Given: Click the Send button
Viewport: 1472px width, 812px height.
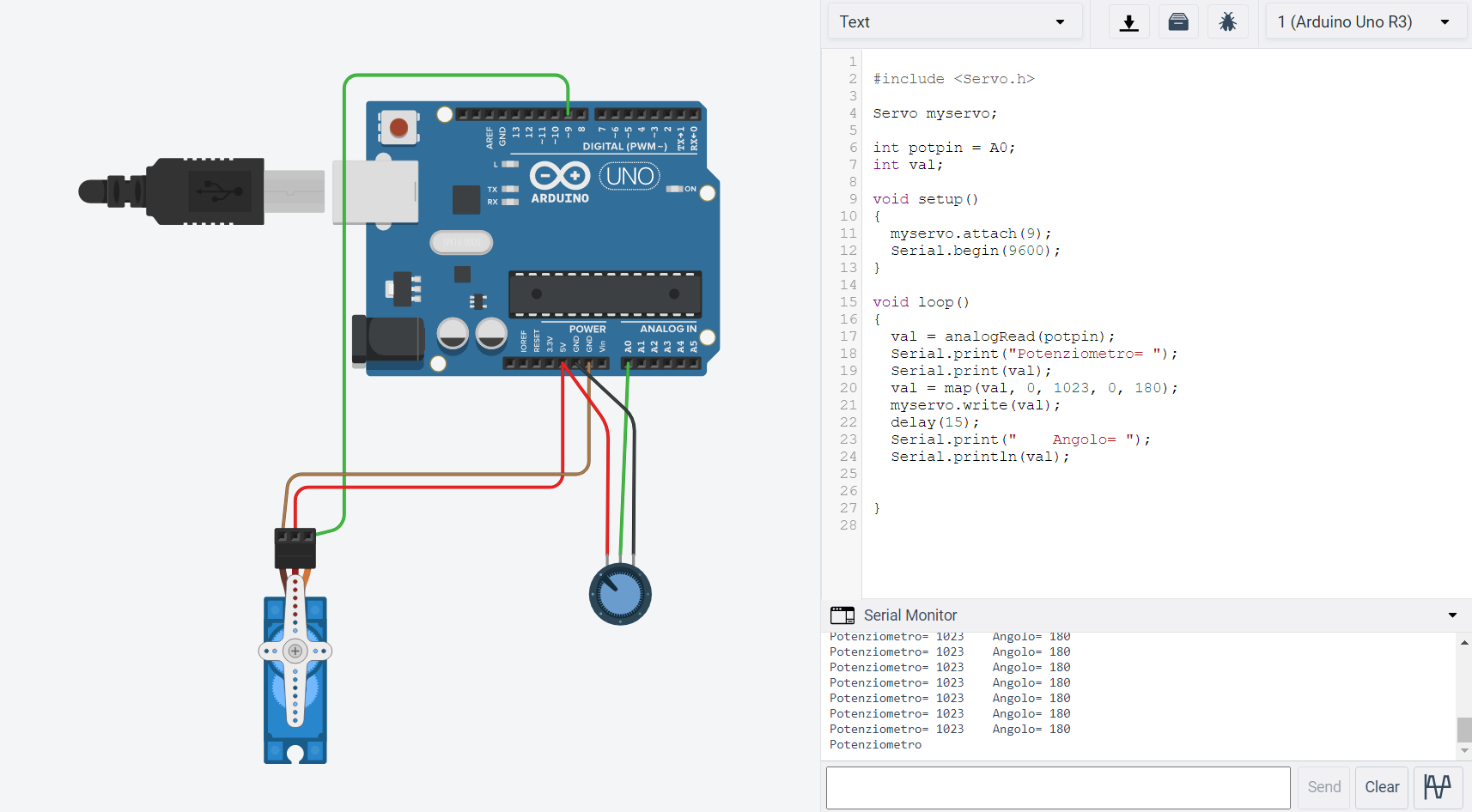Looking at the screenshot, I should click(1323, 787).
